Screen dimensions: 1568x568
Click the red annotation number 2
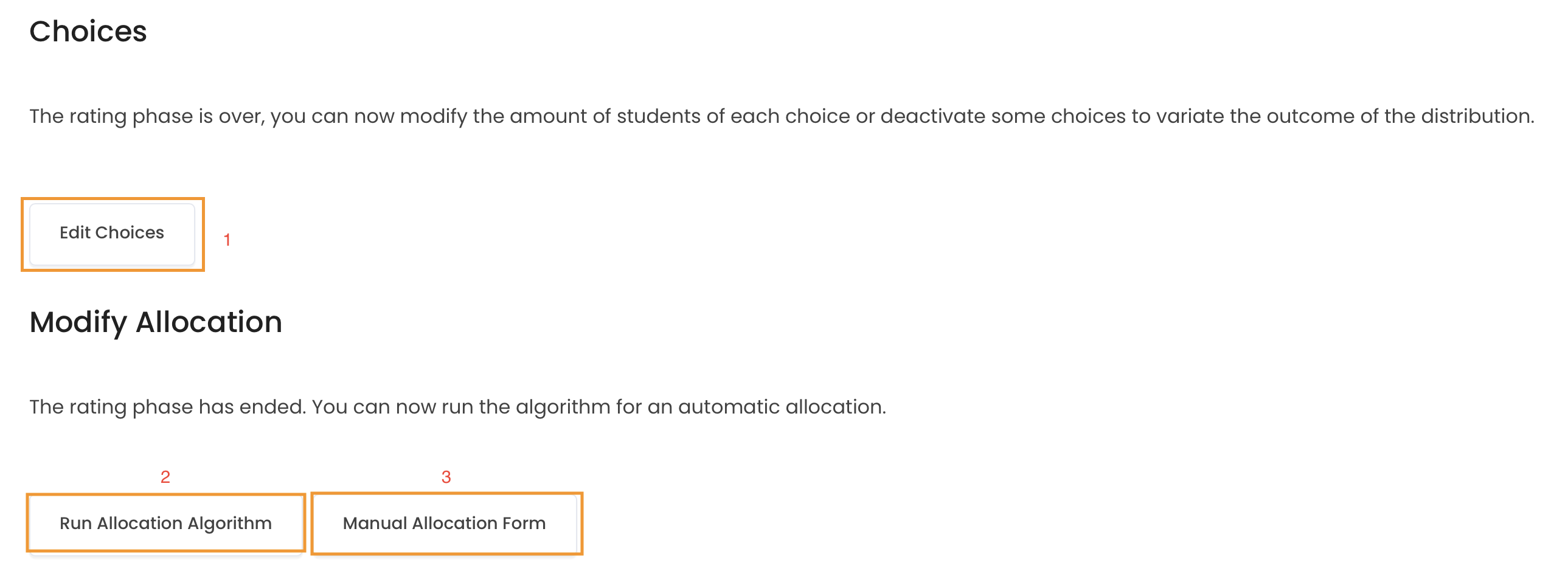point(165,477)
